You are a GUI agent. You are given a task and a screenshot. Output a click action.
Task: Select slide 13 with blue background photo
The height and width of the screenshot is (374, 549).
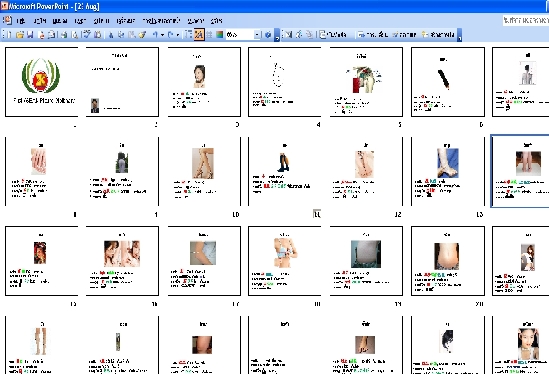tap(448, 171)
